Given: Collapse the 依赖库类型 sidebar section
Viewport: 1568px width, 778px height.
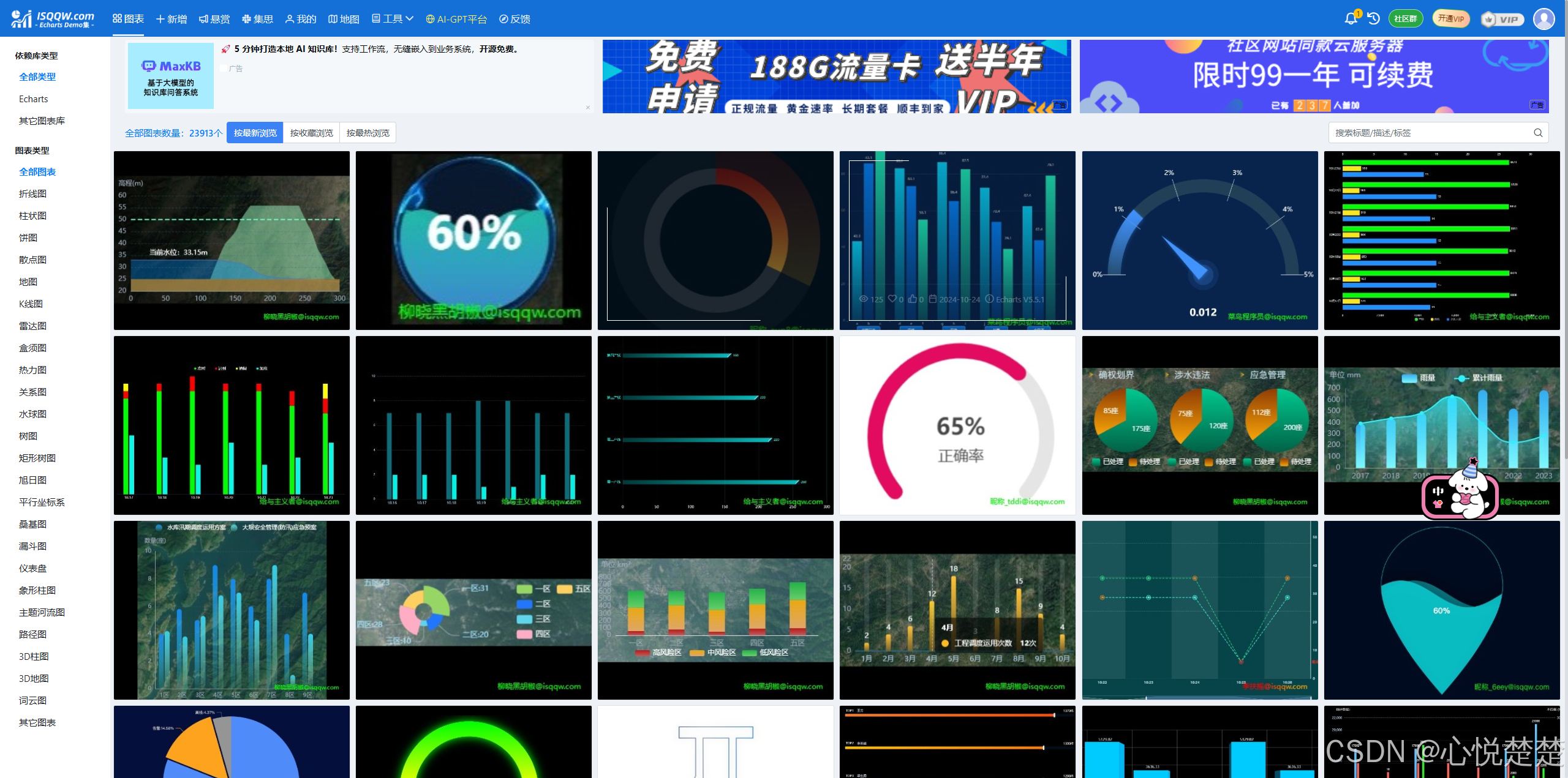Looking at the screenshot, I should [x=36, y=55].
